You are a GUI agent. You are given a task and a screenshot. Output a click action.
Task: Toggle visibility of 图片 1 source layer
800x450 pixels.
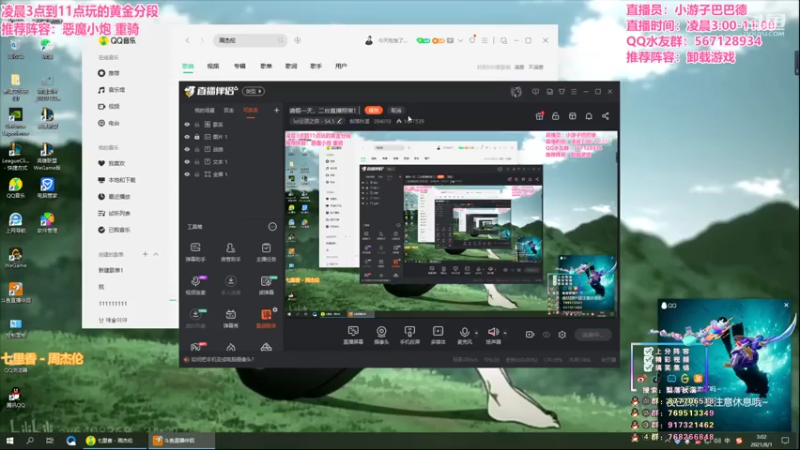(187, 137)
